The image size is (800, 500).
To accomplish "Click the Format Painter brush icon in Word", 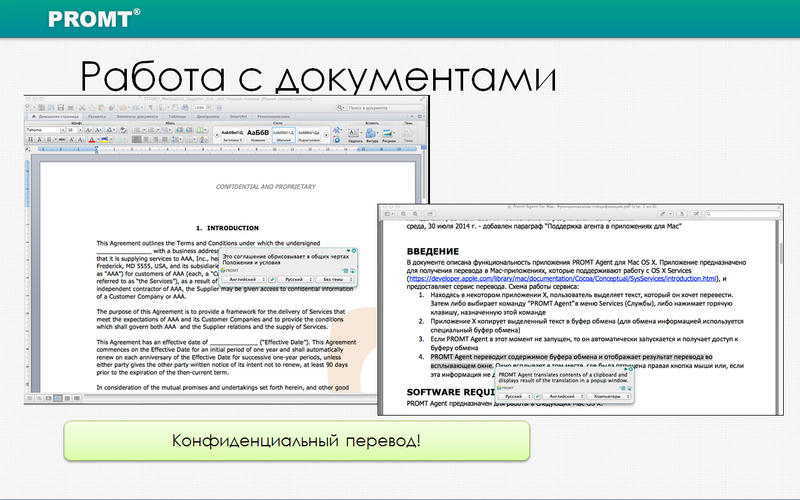I will [x=111, y=108].
